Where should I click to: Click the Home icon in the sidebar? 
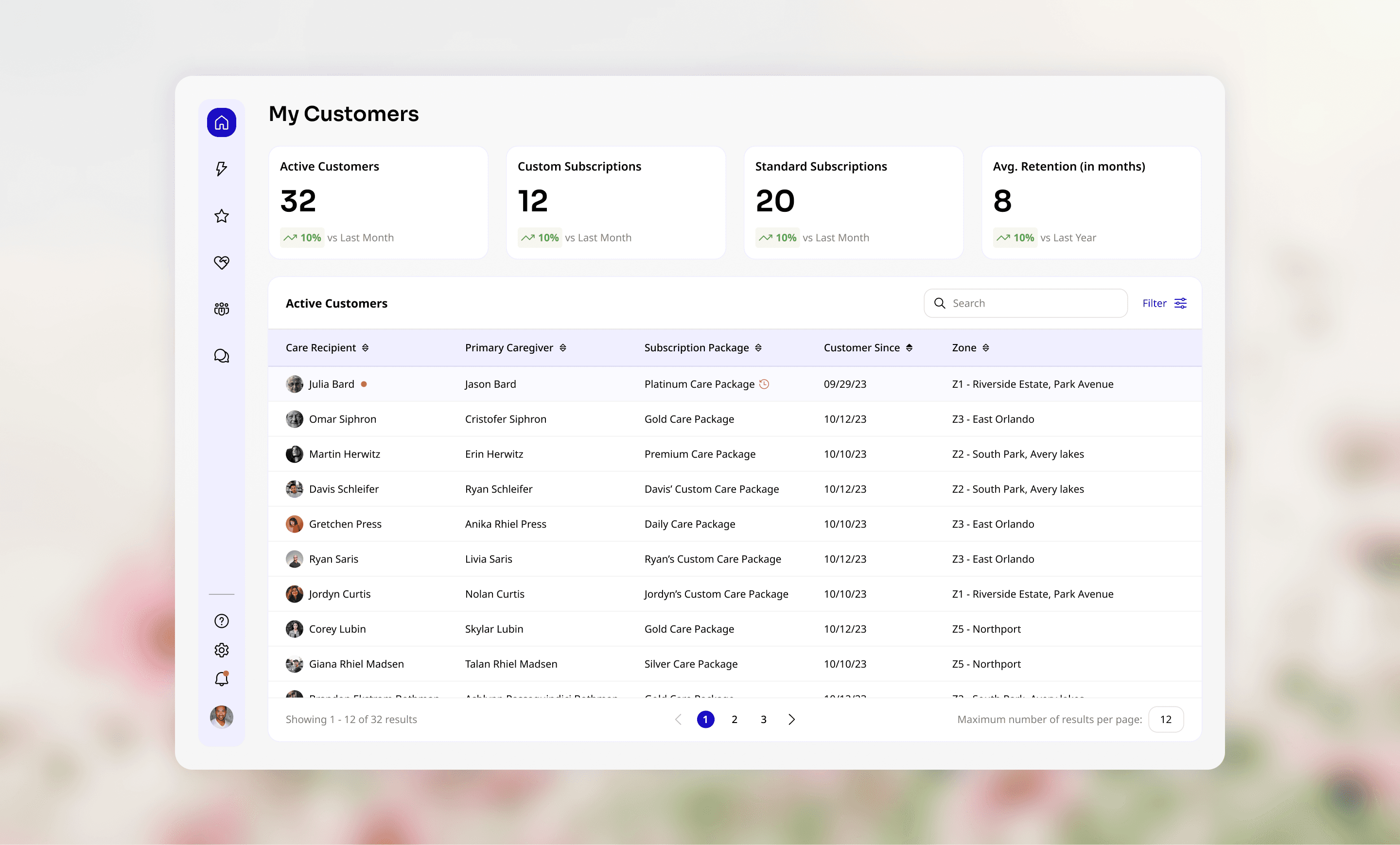tap(222, 122)
